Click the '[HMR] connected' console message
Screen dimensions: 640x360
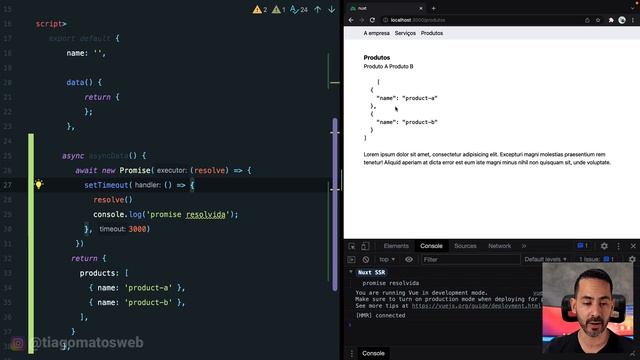pyautogui.click(x=380, y=316)
